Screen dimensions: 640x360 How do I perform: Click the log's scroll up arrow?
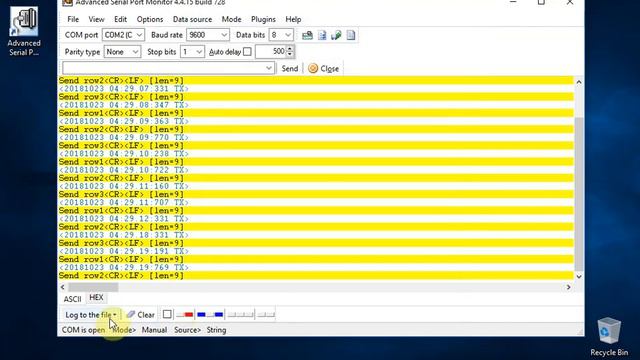[579, 82]
